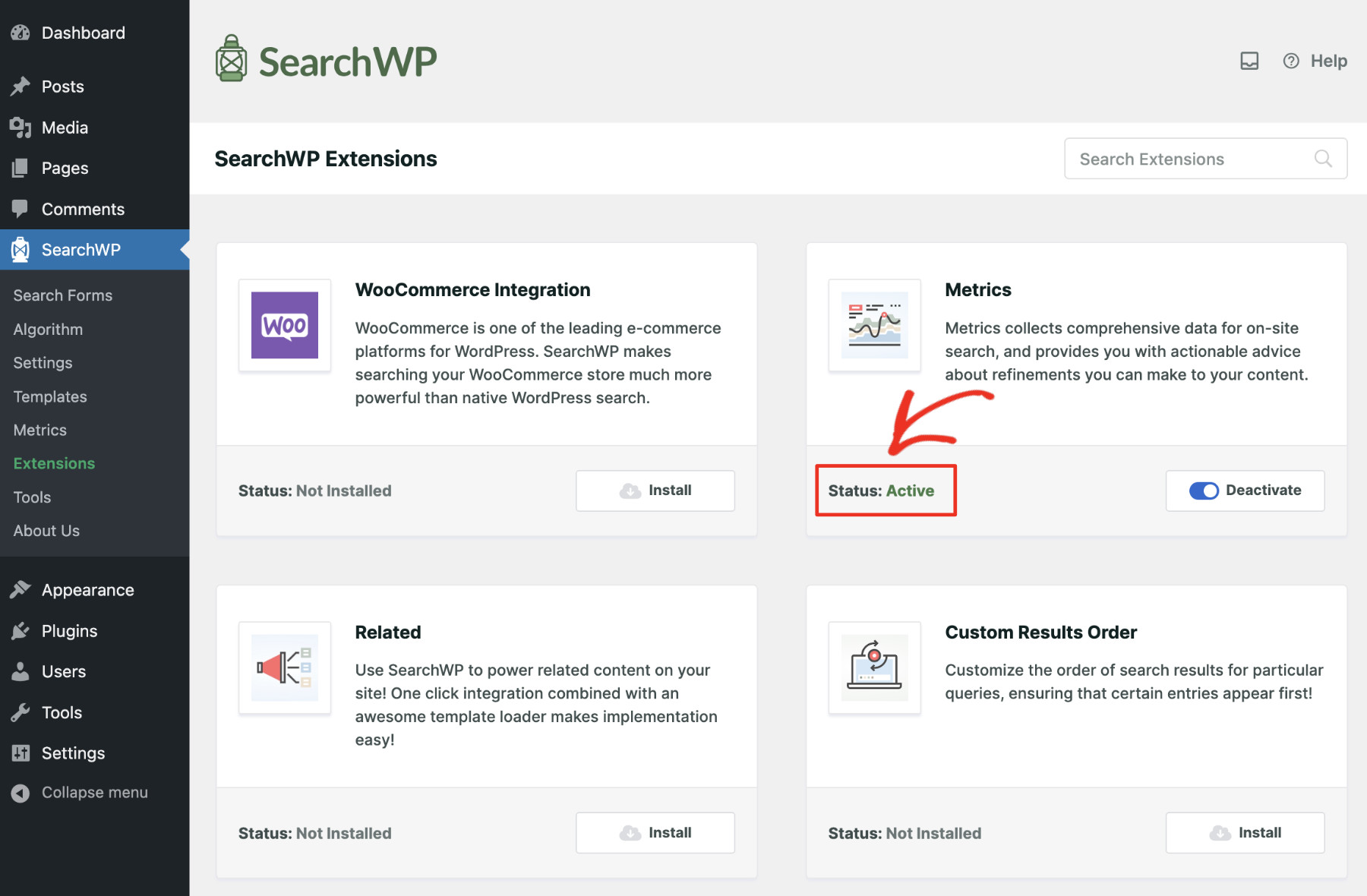
Task: Click the Custom Results Order title
Action: (1041, 633)
